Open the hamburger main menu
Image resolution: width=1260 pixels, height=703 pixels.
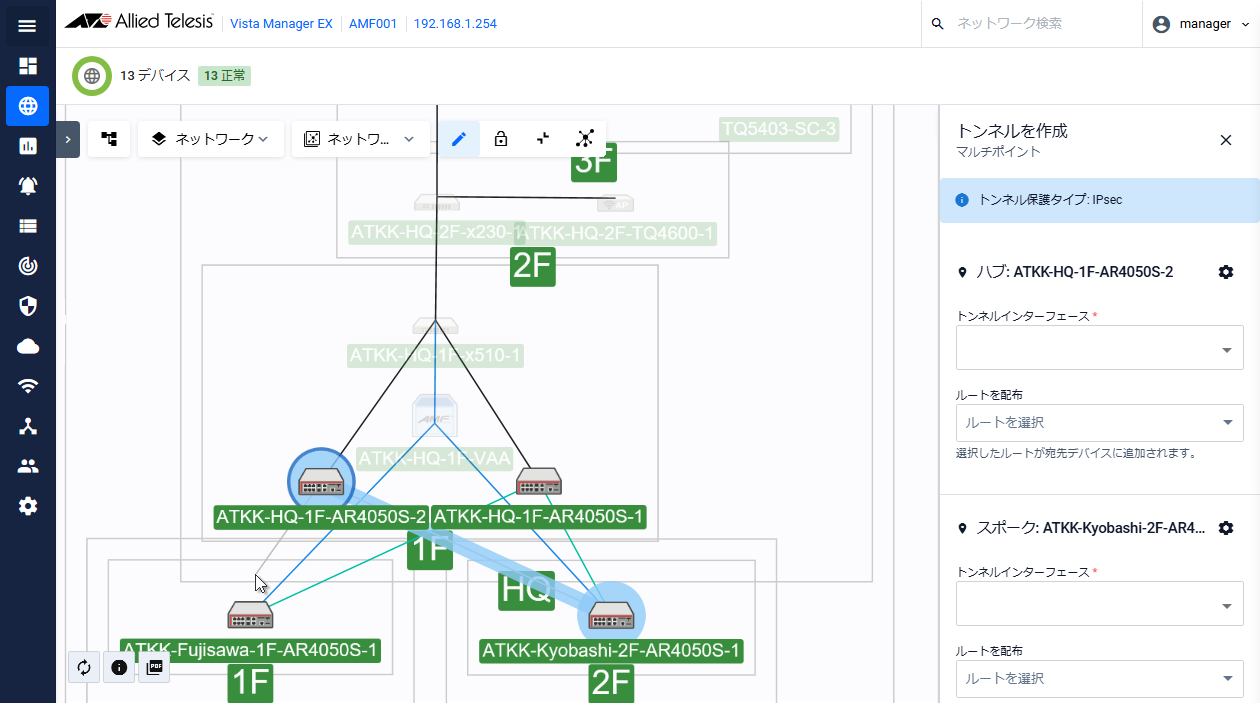pyautogui.click(x=27, y=25)
